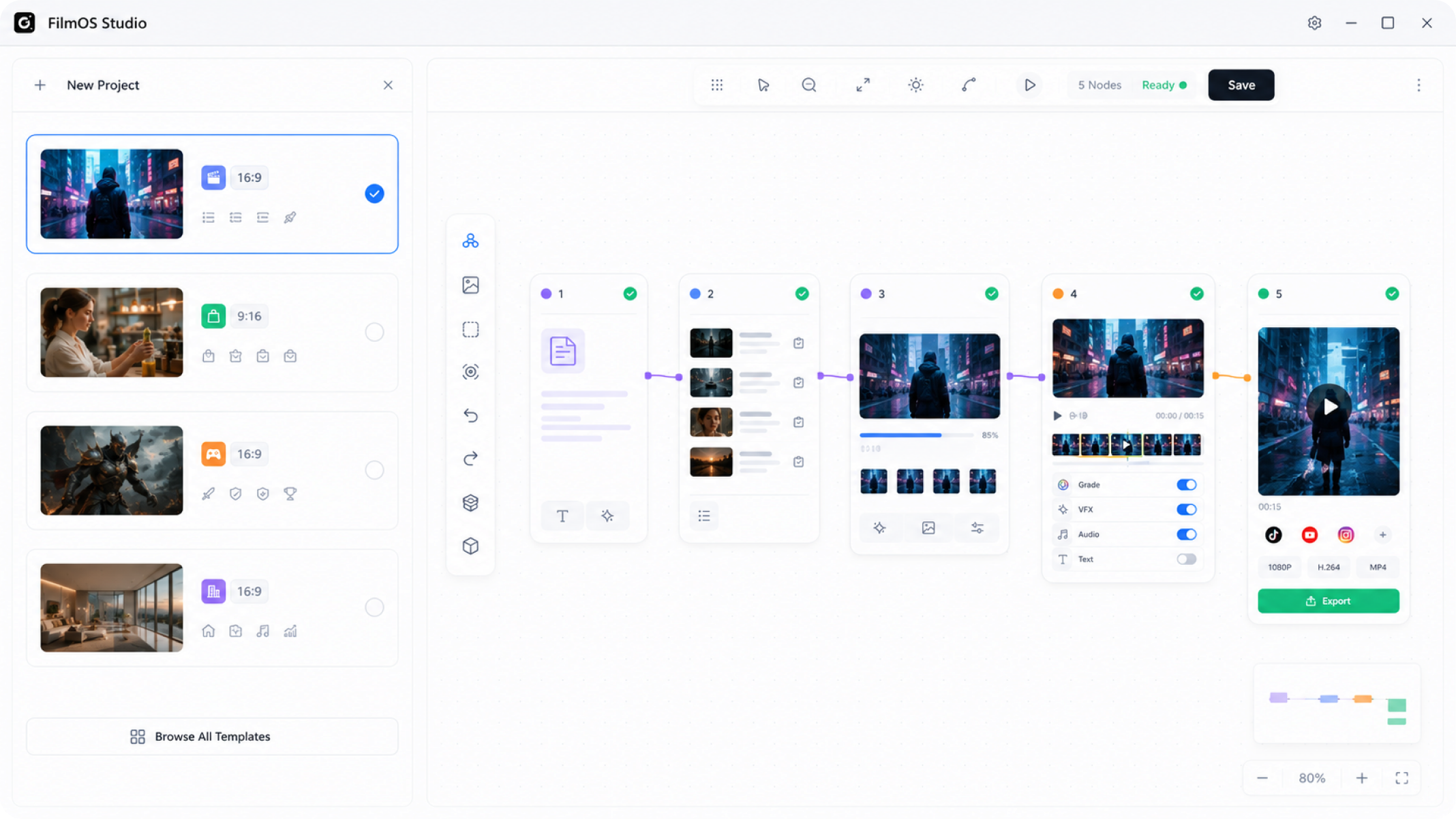Play the video preview in node 5
The height and width of the screenshot is (819, 1456).
(1329, 407)
